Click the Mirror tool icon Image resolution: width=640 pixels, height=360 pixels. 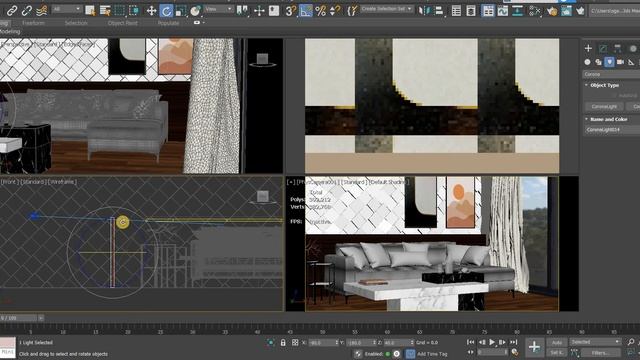point(424,10)
